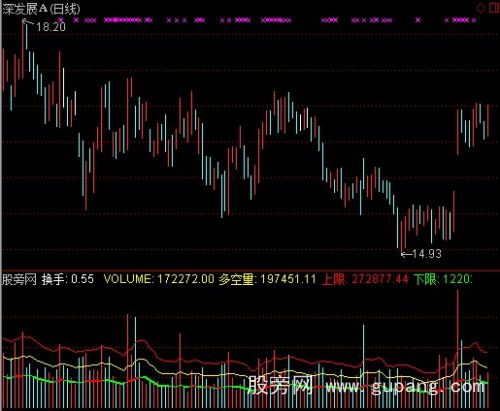This screenshot has width=500, height=411.
Task: Select the 18.20 high price label
Action: (51, 27)
